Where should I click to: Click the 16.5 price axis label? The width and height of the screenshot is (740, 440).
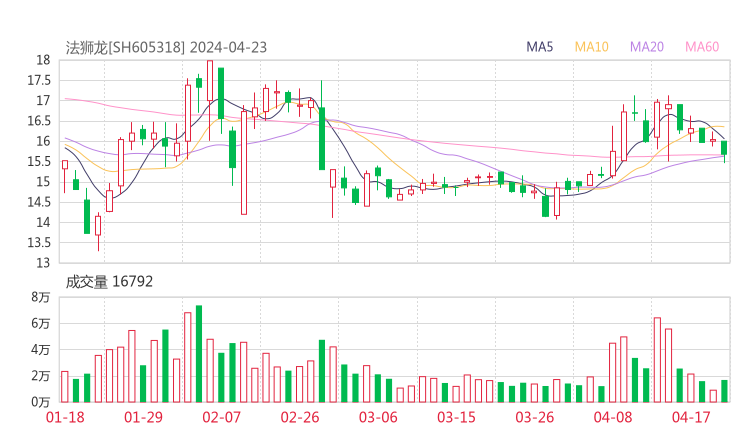point(39,121)
